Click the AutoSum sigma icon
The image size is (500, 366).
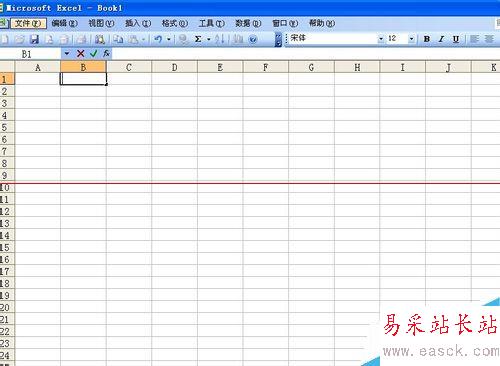point(198,39)
